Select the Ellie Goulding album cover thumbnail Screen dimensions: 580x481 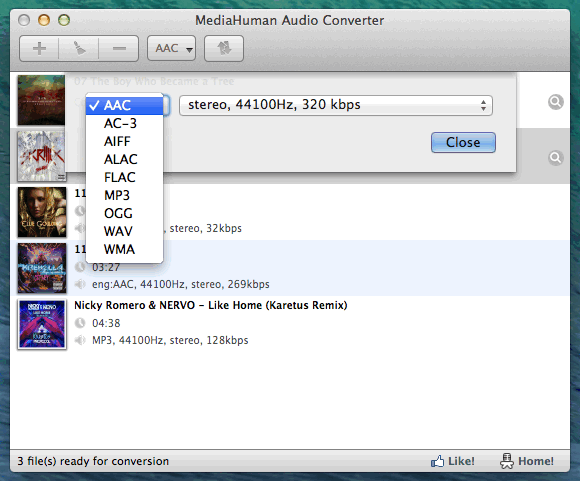click(42, 212)
